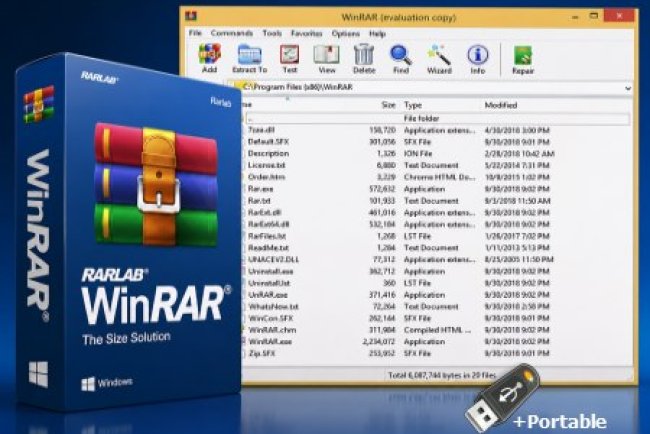This screenshot has width=650, height=434.
Task: Select the Order.htm file
Action: point(266,177)
